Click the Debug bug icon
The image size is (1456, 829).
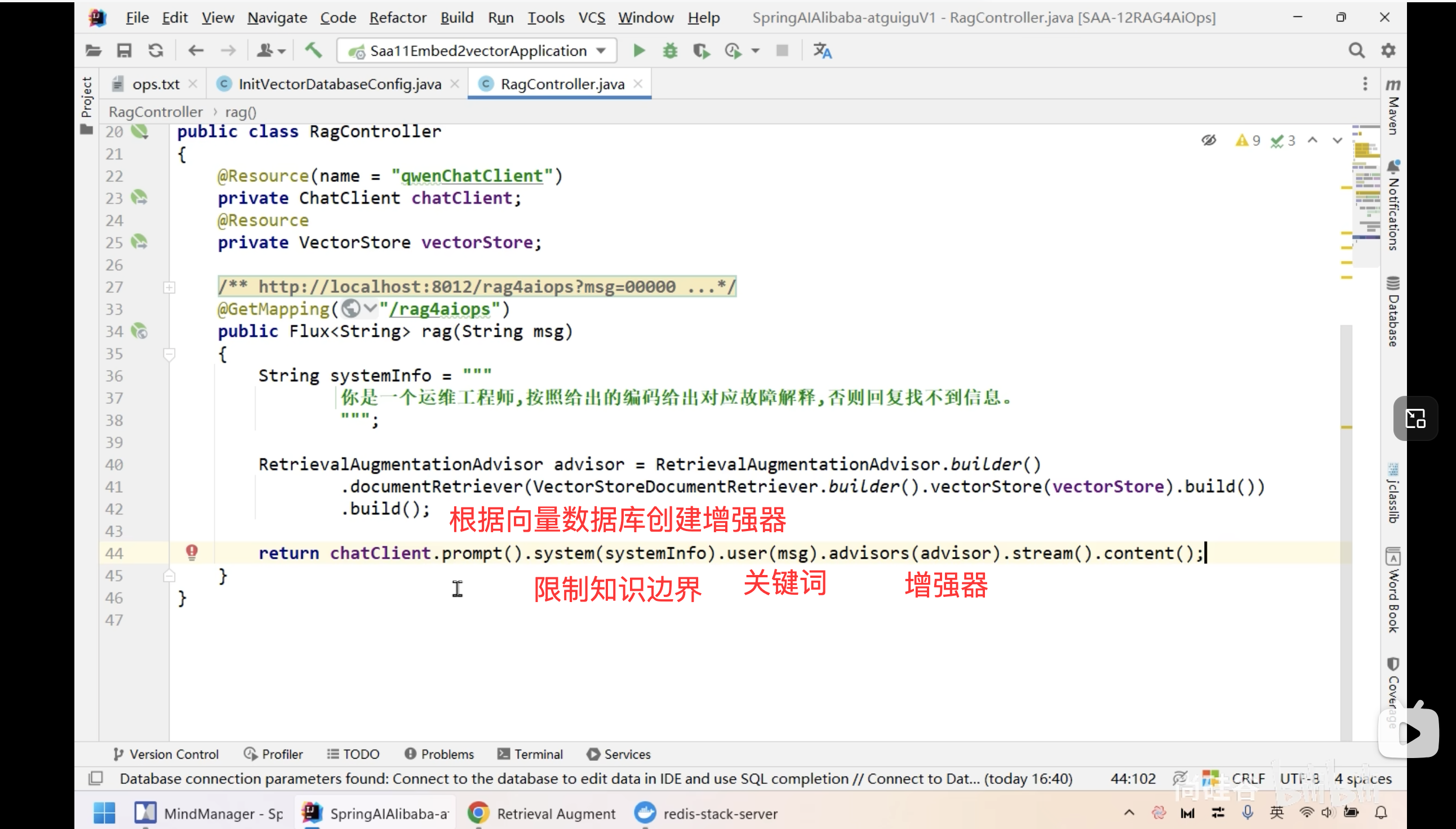click(x=670, y=51)
